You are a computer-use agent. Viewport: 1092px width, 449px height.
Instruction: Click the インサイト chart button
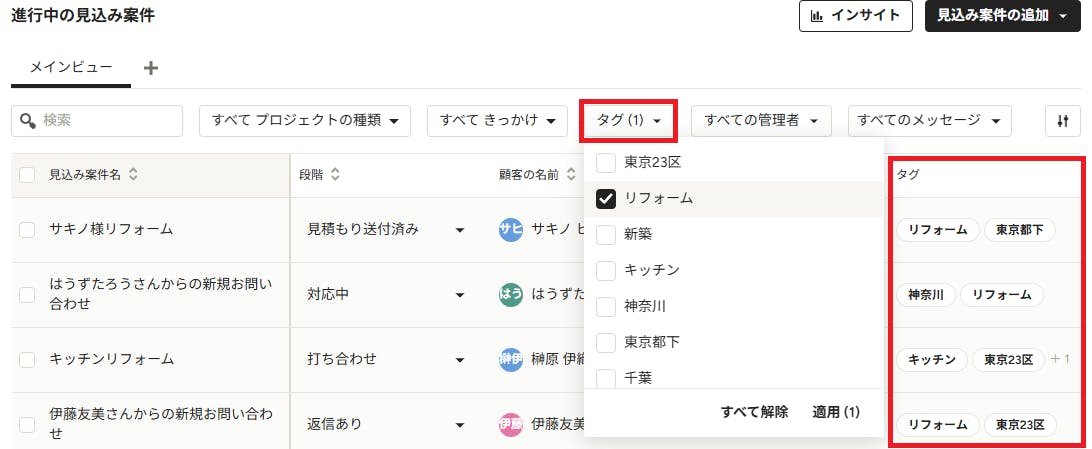(x=856, y=16)
